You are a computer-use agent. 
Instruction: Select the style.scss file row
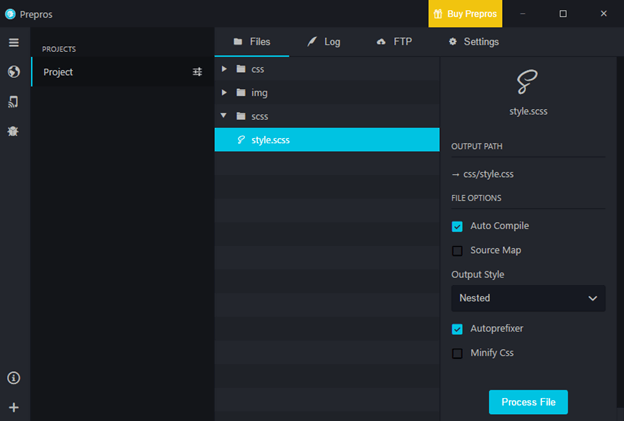pos(327,140)
